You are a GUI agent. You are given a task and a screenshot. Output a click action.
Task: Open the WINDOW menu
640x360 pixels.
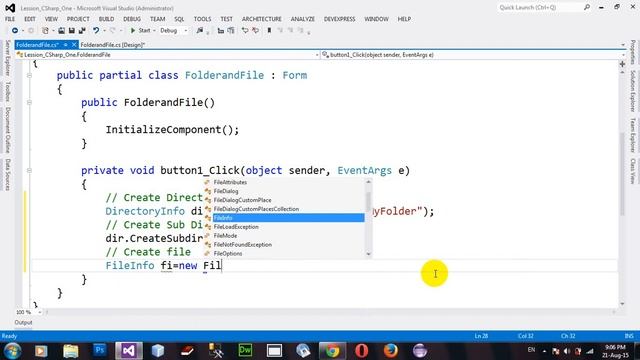tap(376, 19)
